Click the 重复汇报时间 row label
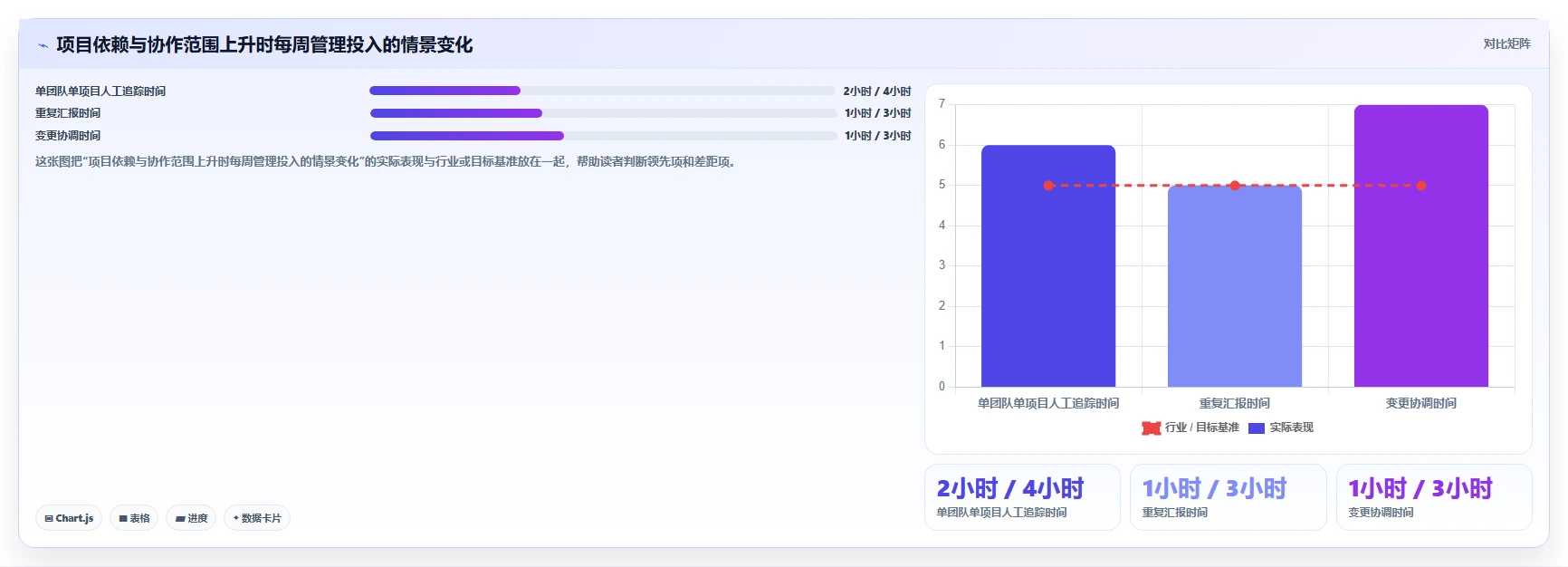 pos(68,113)
